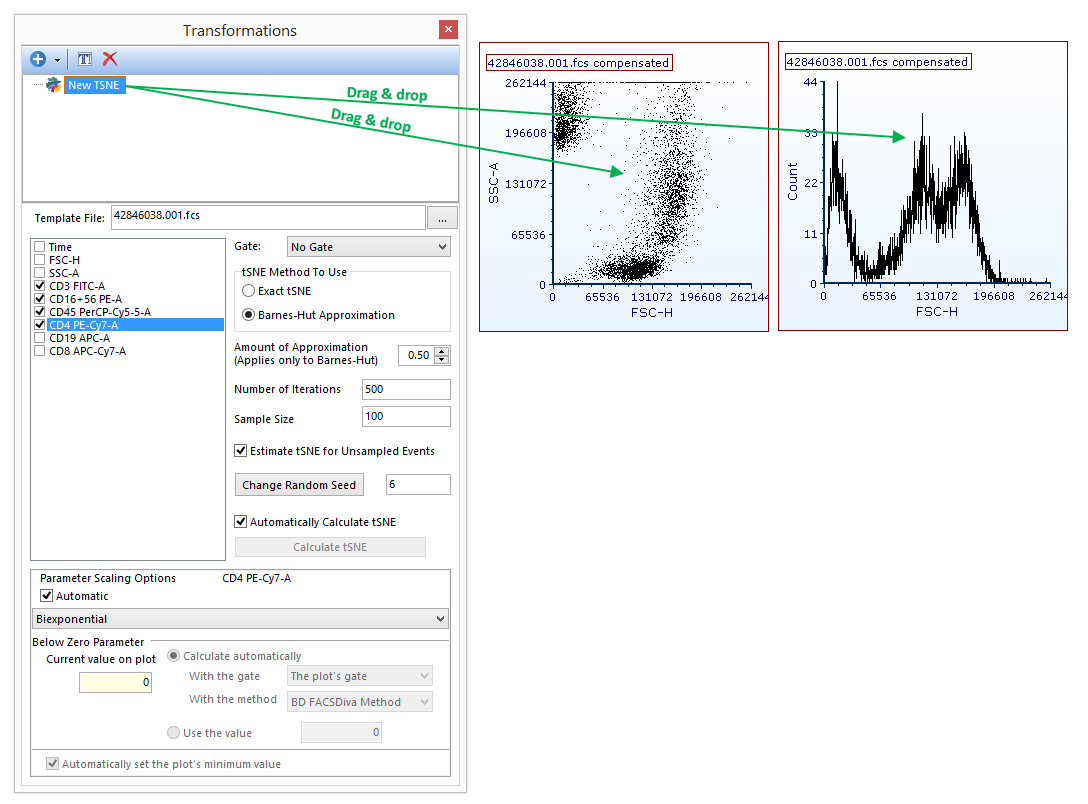Viewport: 1088px width, 804px height.
Task: Increase the Amount of Approximation stepper
Action: pyautogui.click(x=442, y=351)
